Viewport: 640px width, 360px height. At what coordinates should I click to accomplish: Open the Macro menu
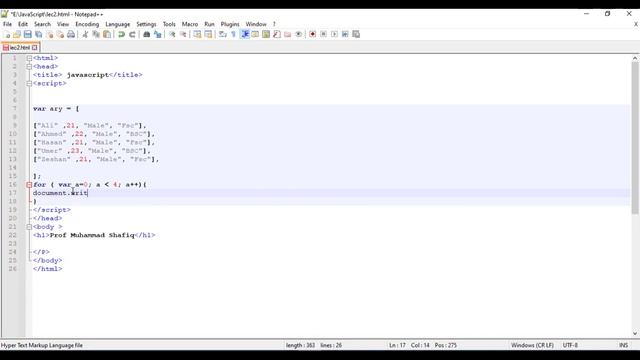point(190,24)
